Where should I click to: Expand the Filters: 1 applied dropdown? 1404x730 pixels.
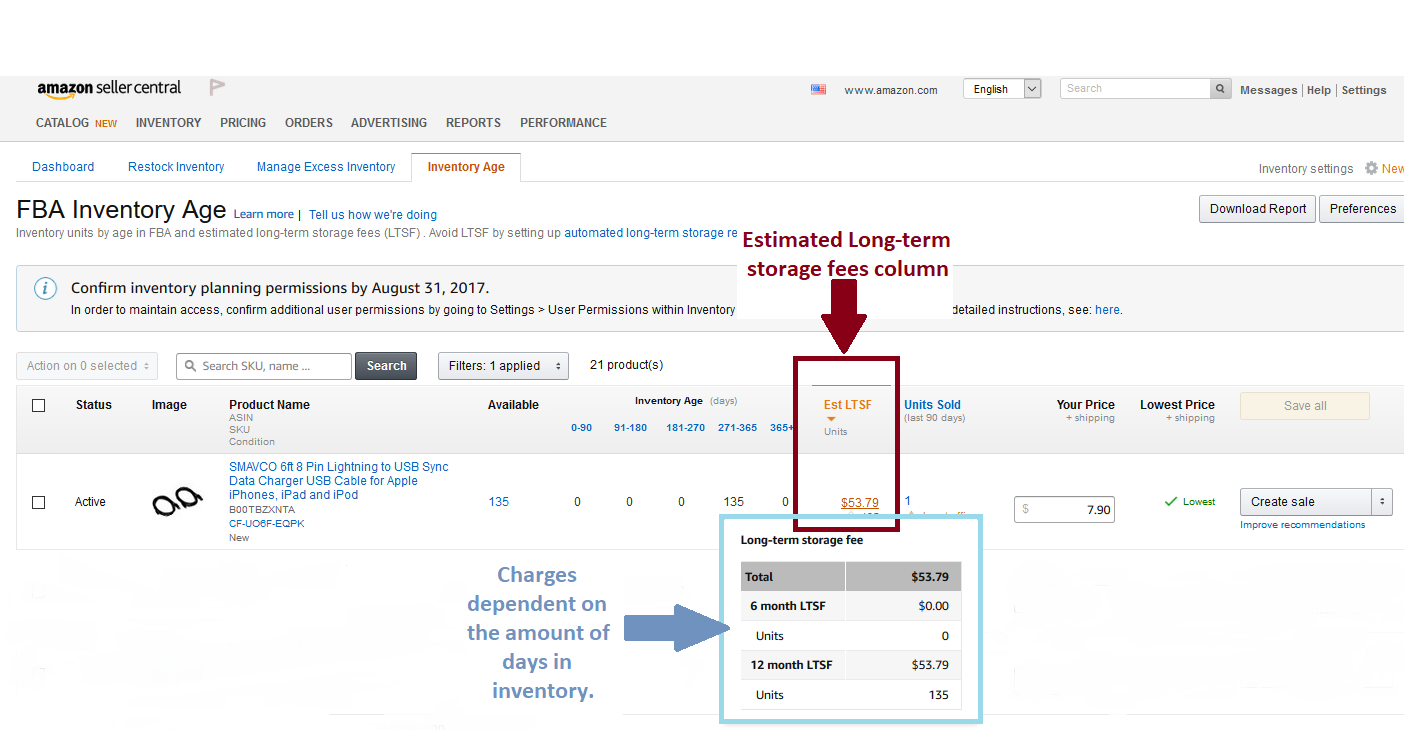503,366
